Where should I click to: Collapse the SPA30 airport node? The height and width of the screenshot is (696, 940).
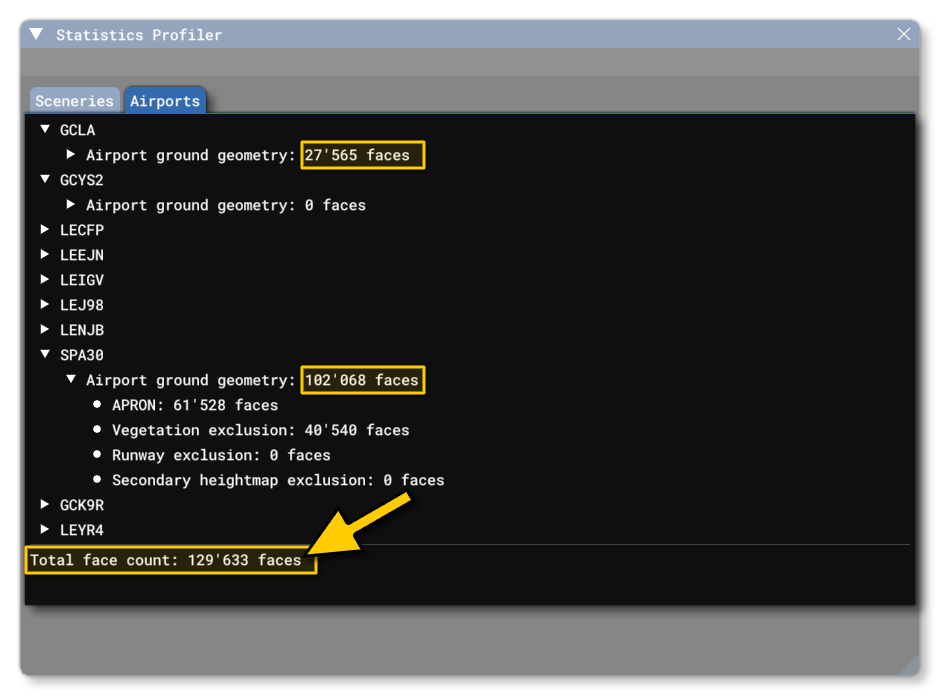(x=45, y=355)
